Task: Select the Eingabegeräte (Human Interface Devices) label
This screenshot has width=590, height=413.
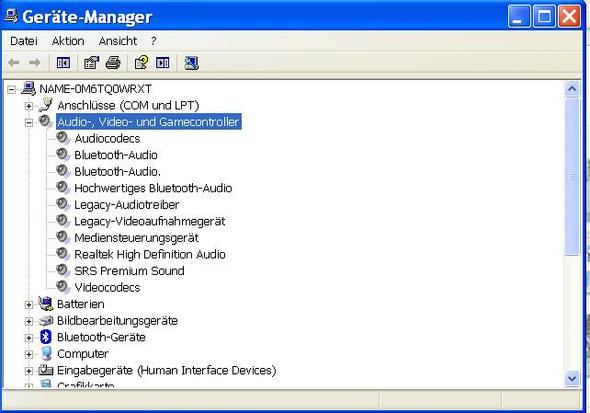Action: pyautogui.click(x=167, y=370)
